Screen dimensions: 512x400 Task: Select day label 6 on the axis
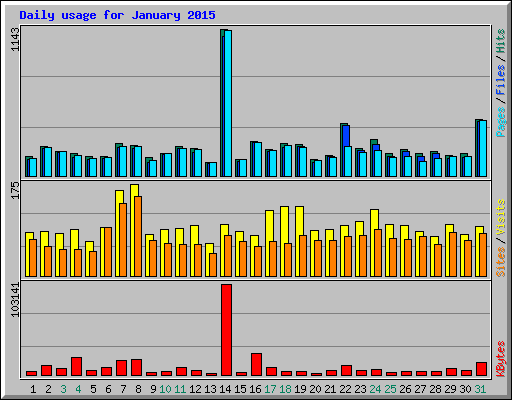[108, 389]
